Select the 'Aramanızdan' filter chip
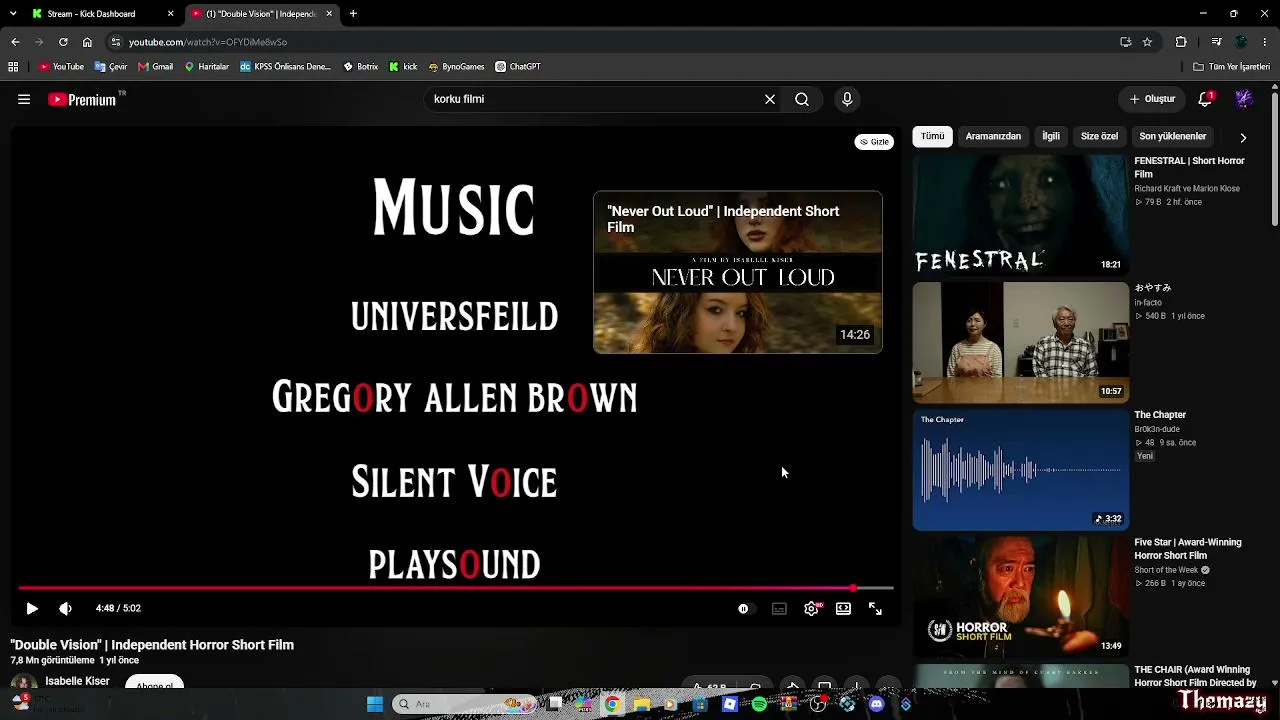 [x=993, y=136]
